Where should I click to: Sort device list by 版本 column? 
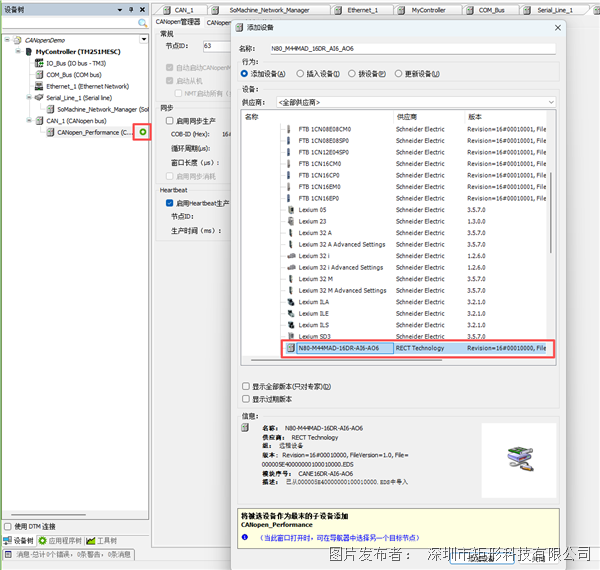(505, 117)
